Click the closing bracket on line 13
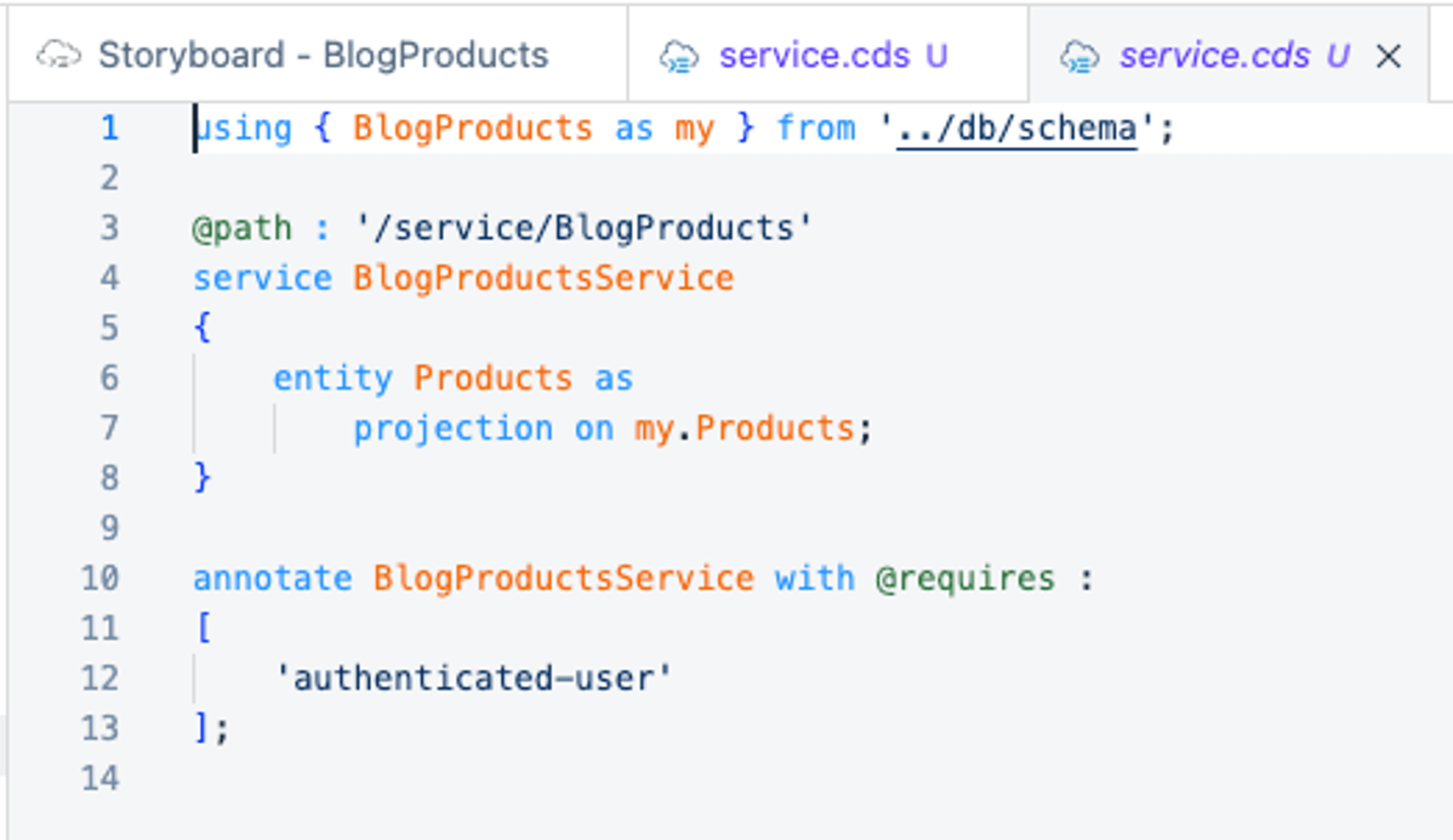 (204, 728)
